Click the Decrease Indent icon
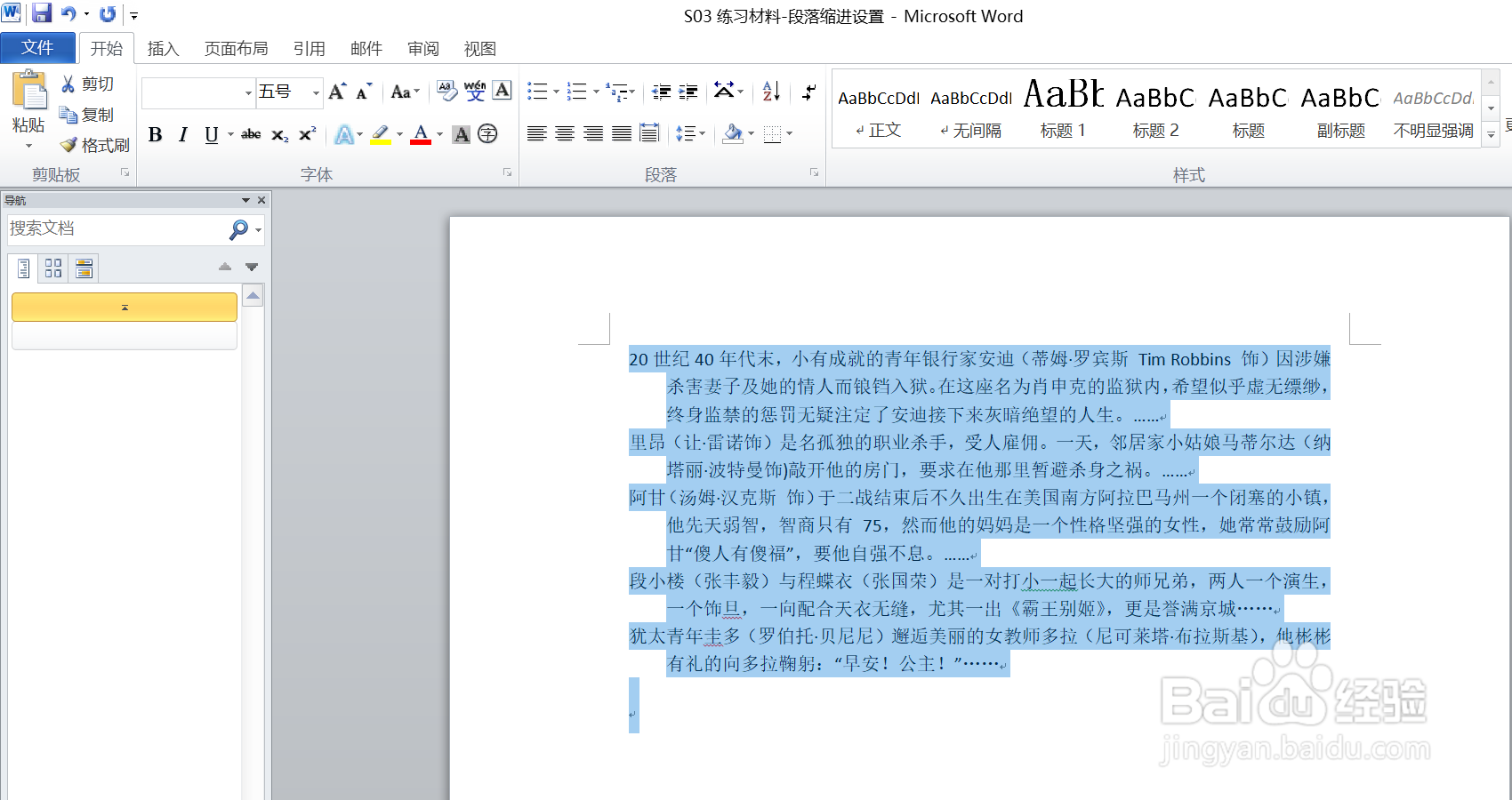 (661, 92)
